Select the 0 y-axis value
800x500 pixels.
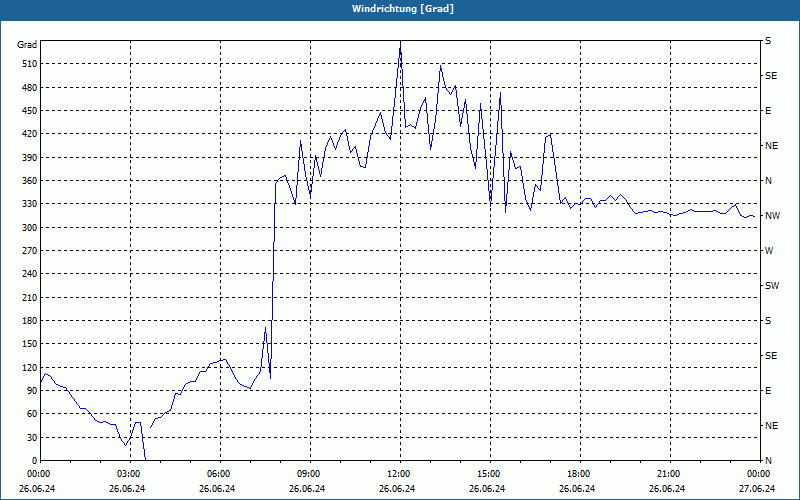[x=35, y=460]
